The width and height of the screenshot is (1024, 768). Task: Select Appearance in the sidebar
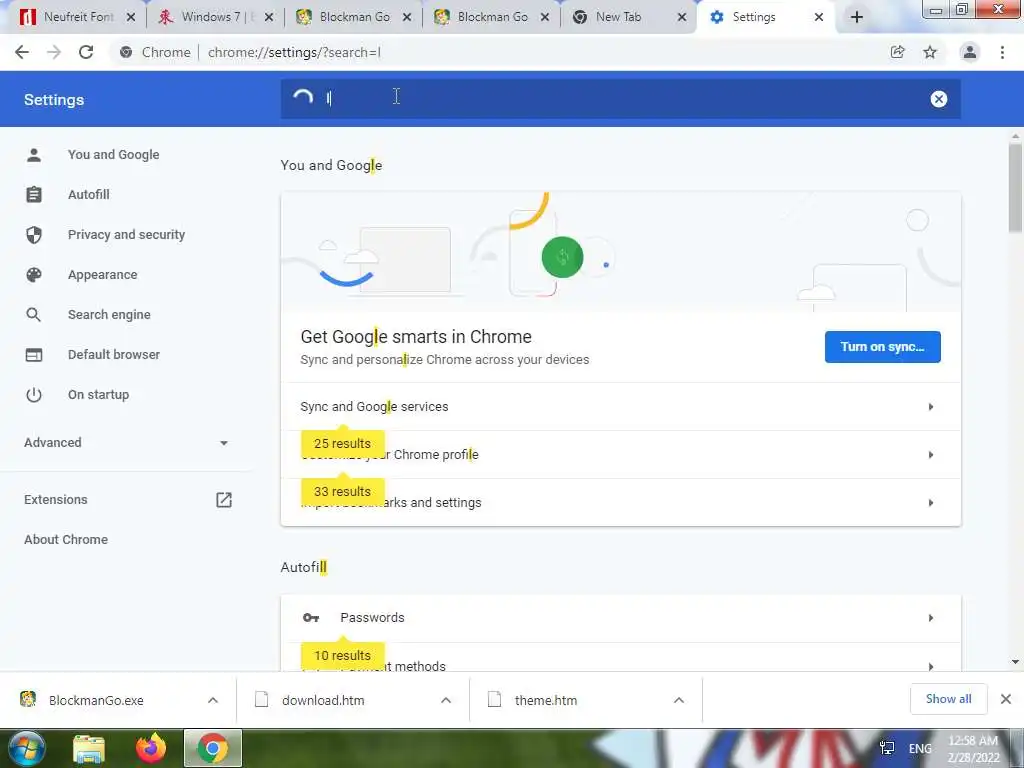(x=103, y=274)
